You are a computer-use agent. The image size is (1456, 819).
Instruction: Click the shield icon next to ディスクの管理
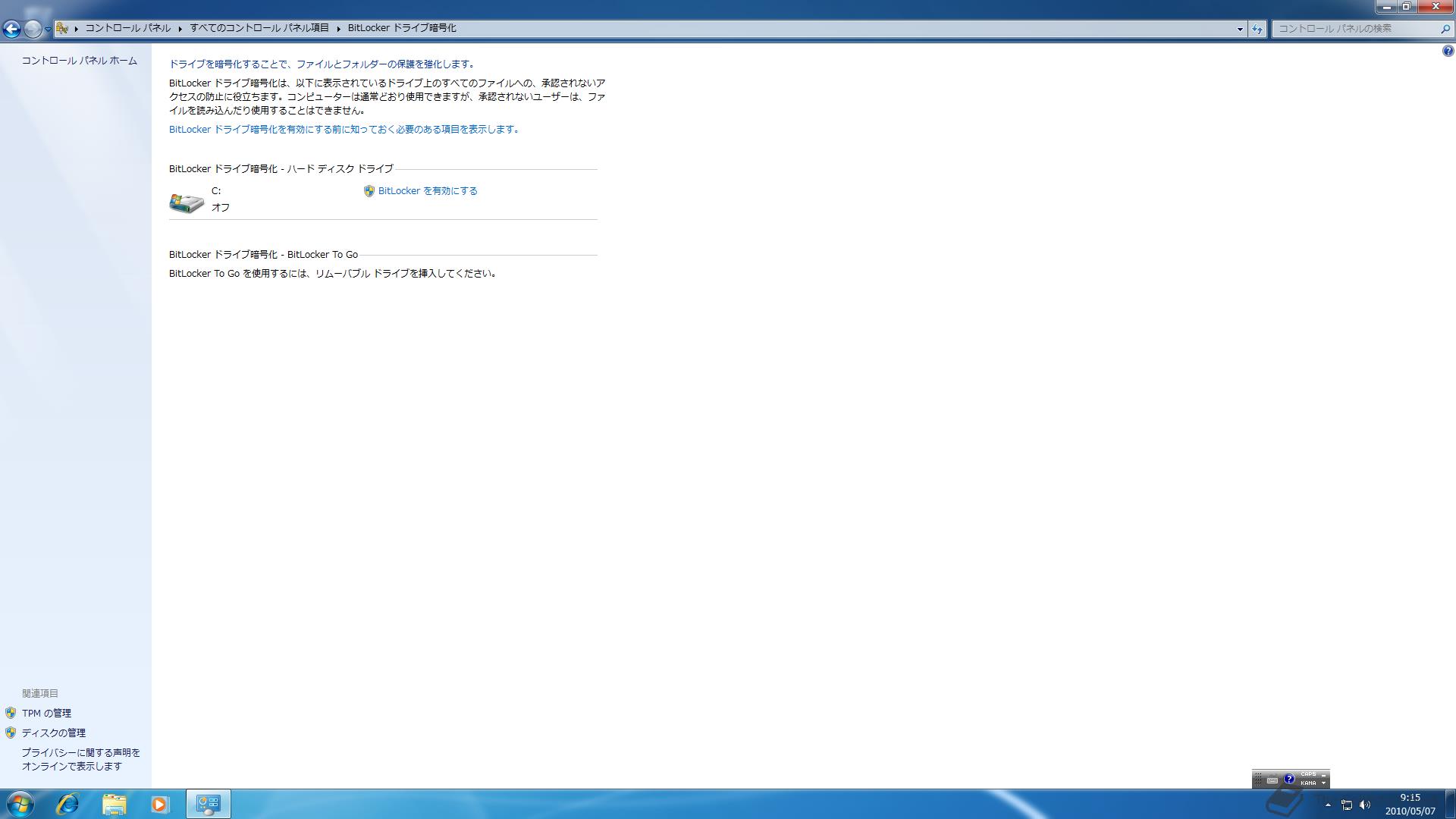[11, 733]
